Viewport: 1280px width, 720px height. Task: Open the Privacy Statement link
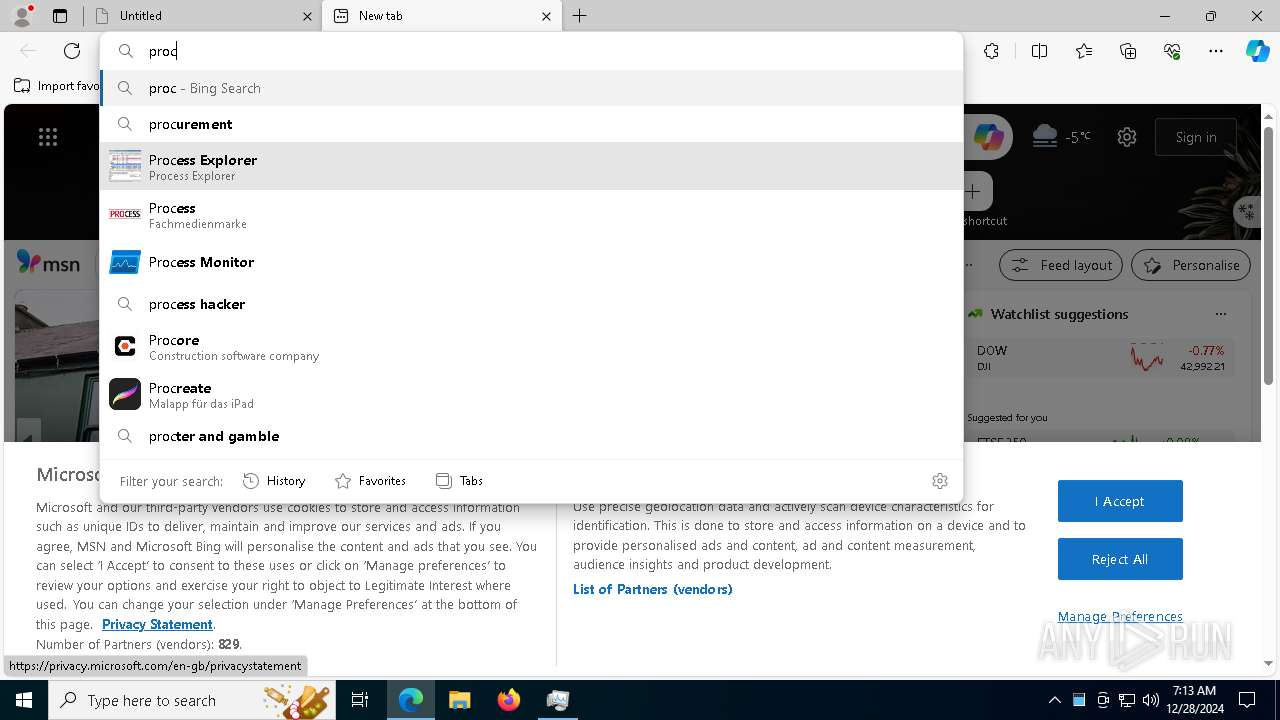[x=157, y=624]
